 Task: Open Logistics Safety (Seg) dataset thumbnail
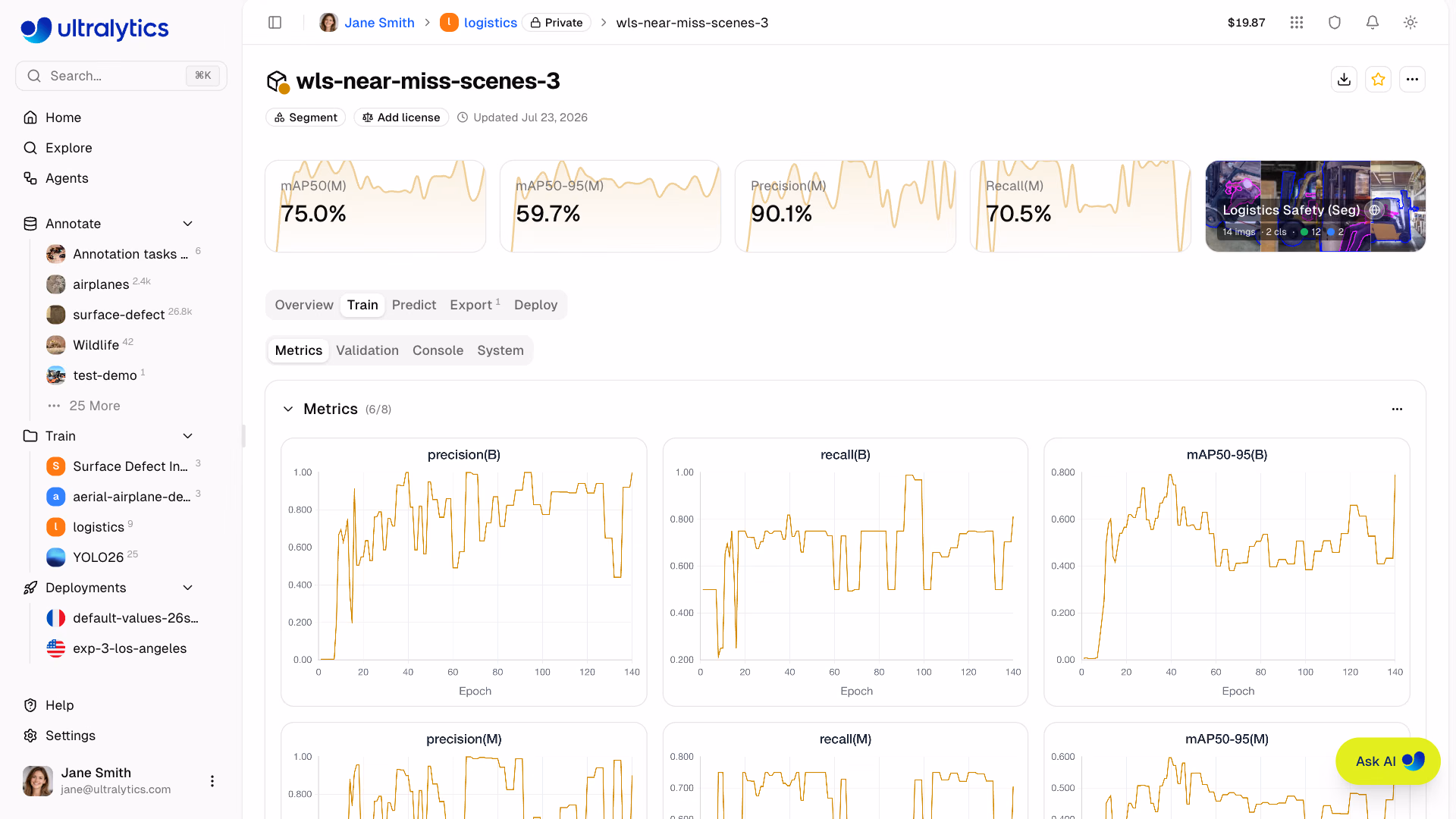coord(1315,206)
